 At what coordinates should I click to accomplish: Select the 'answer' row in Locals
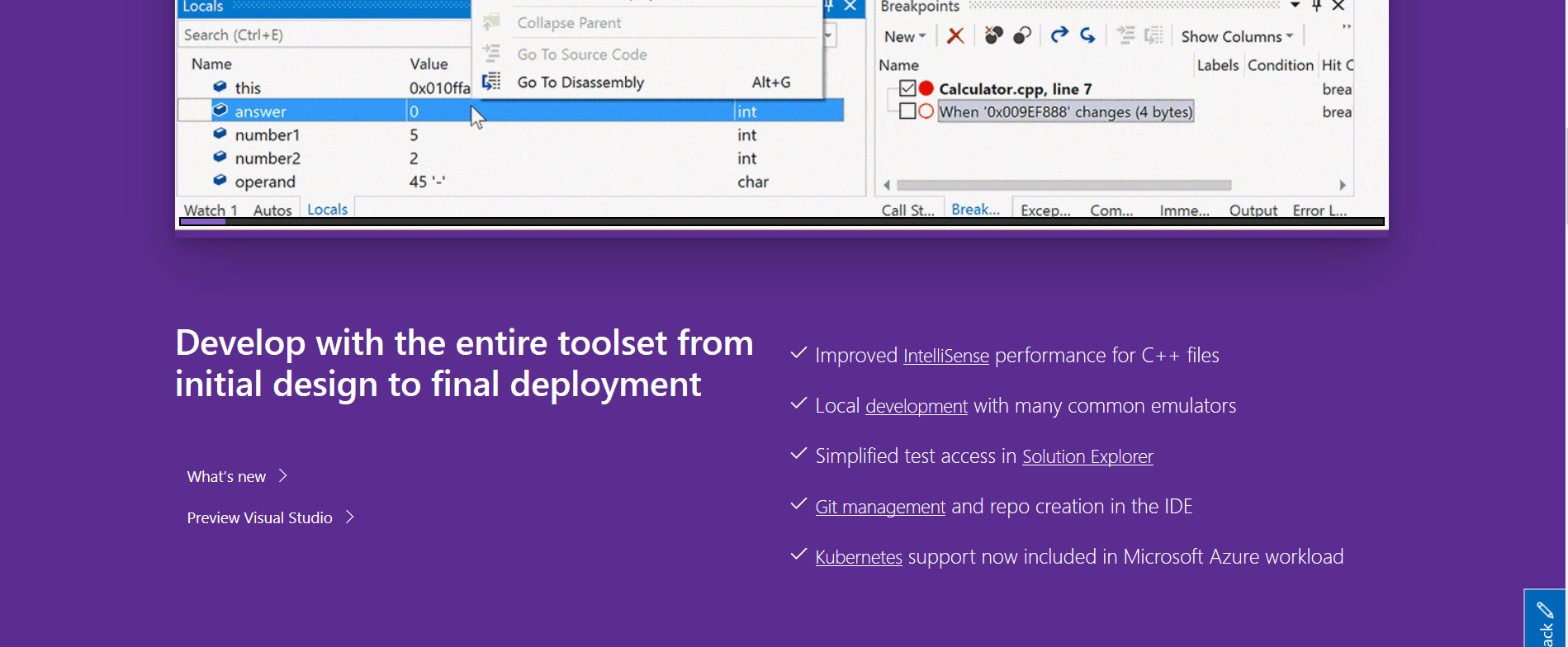[510, 111]
